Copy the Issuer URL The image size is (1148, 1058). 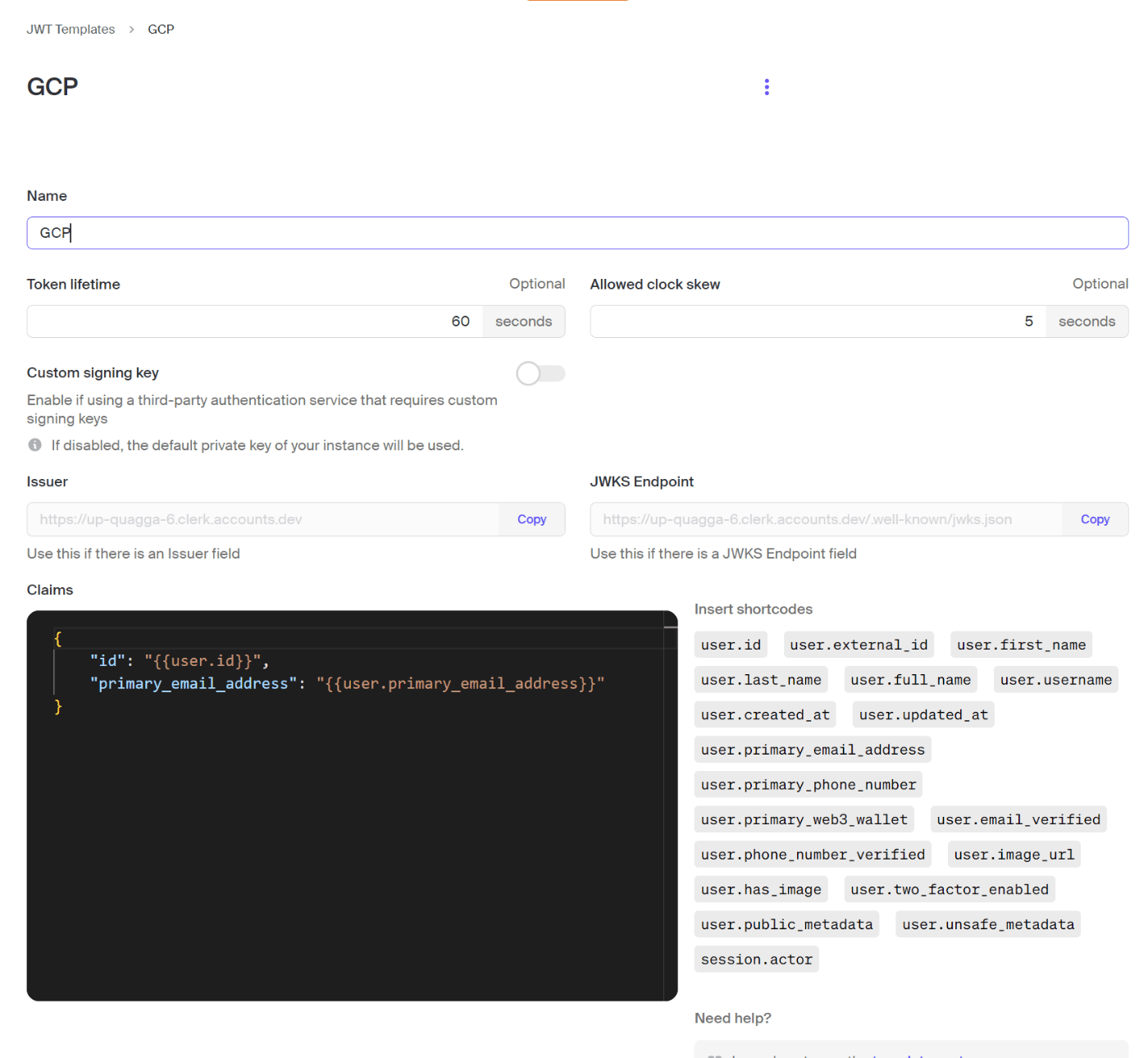pyautogui.click(x=532, y=519)
